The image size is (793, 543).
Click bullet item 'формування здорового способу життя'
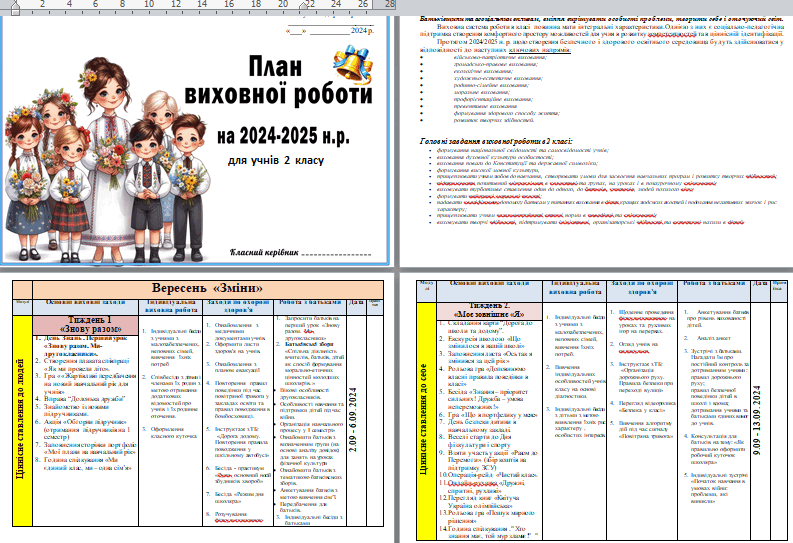507,113
